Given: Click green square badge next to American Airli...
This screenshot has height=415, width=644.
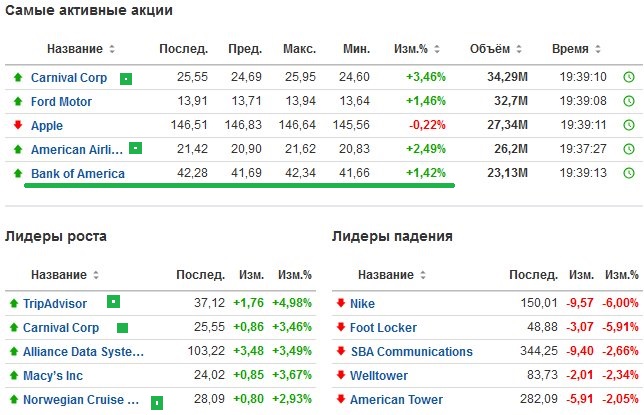Looking at the screenshot, I should 136,148.
